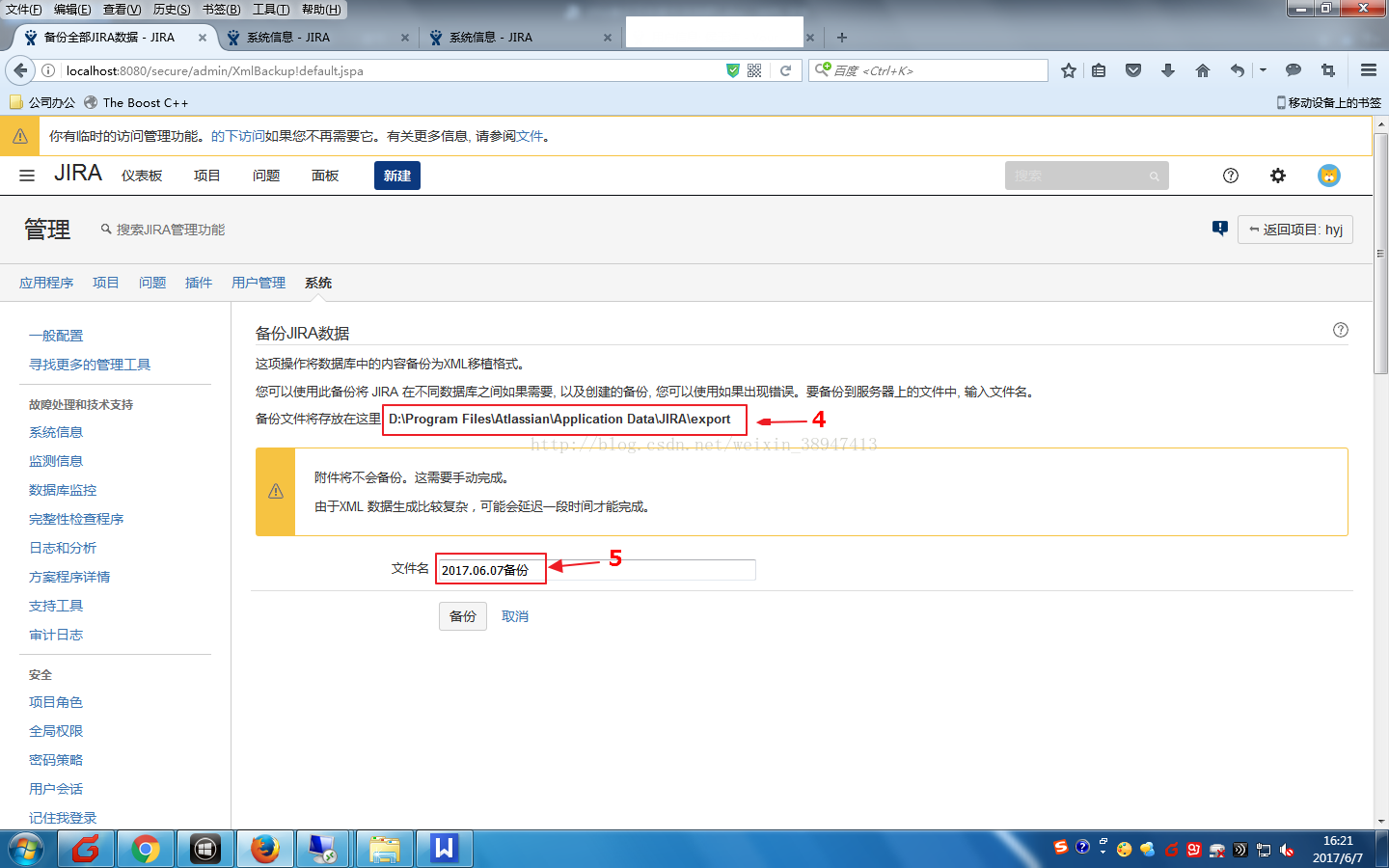1389x868 pixels.
Task: Click the green shield security icon
Action: [x=733, y=70]
